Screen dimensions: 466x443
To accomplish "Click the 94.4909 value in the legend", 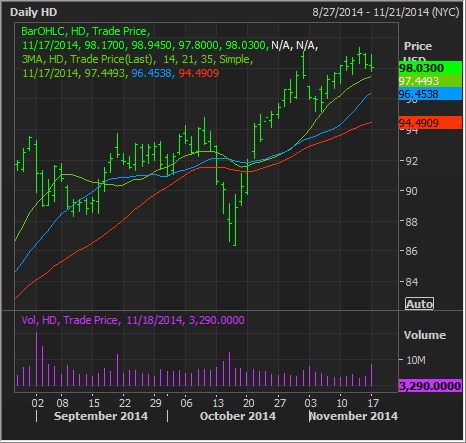I will [199, 73].
